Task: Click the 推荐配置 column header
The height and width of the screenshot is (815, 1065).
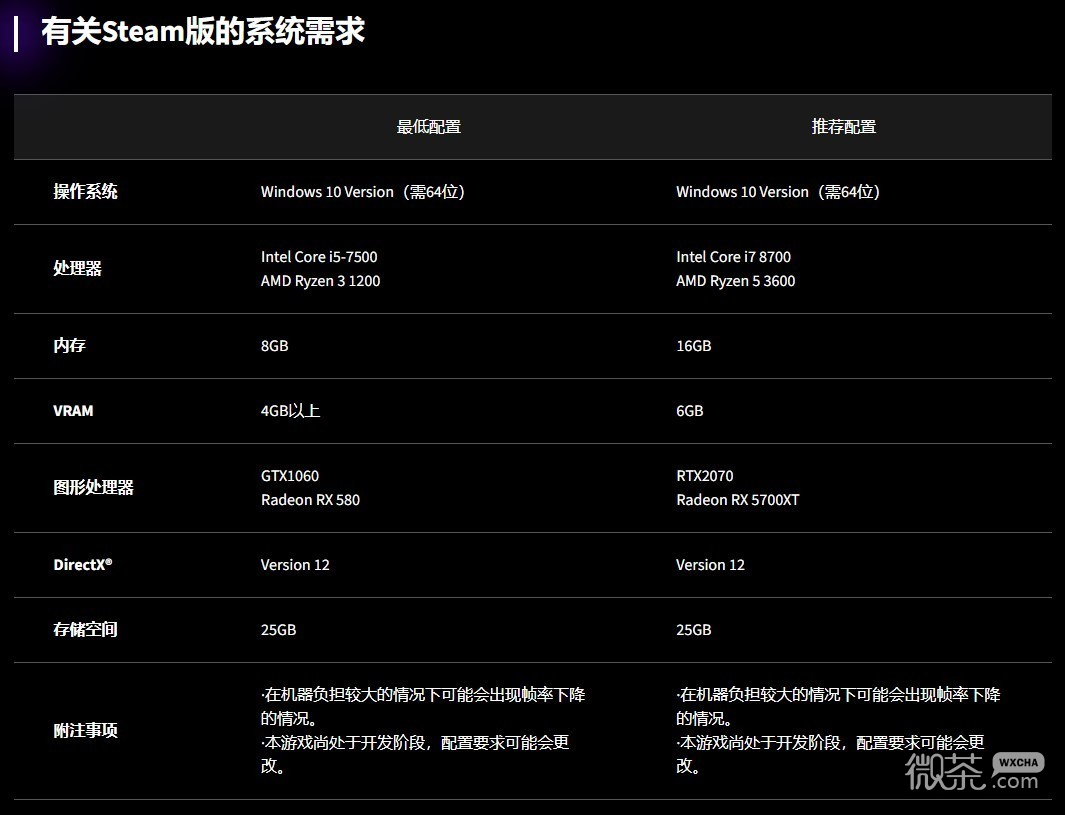Action: (x=844, y=127)
